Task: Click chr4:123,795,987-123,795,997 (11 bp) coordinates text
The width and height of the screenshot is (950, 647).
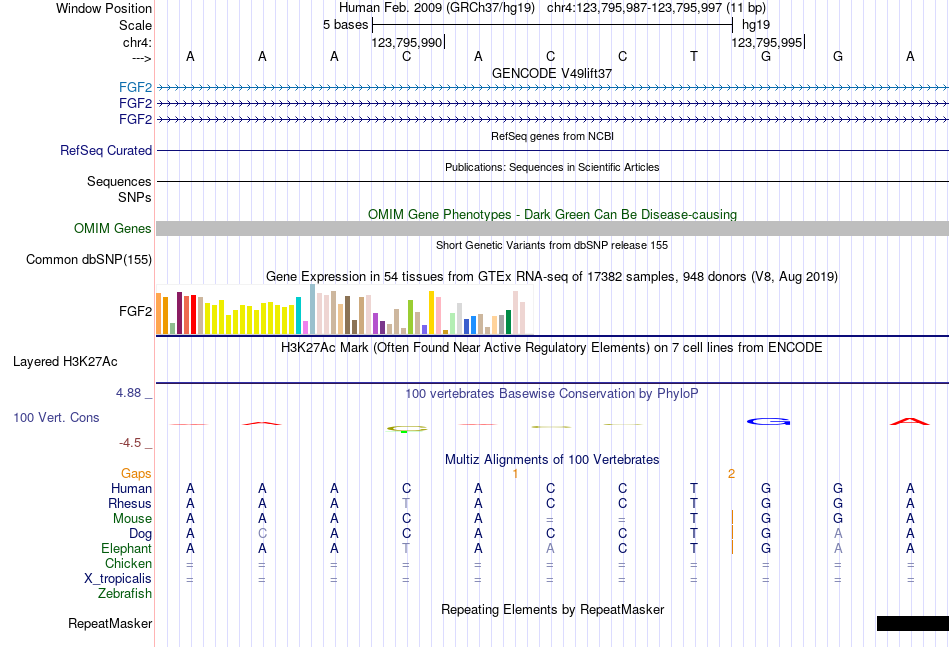Action: (656, 8)
